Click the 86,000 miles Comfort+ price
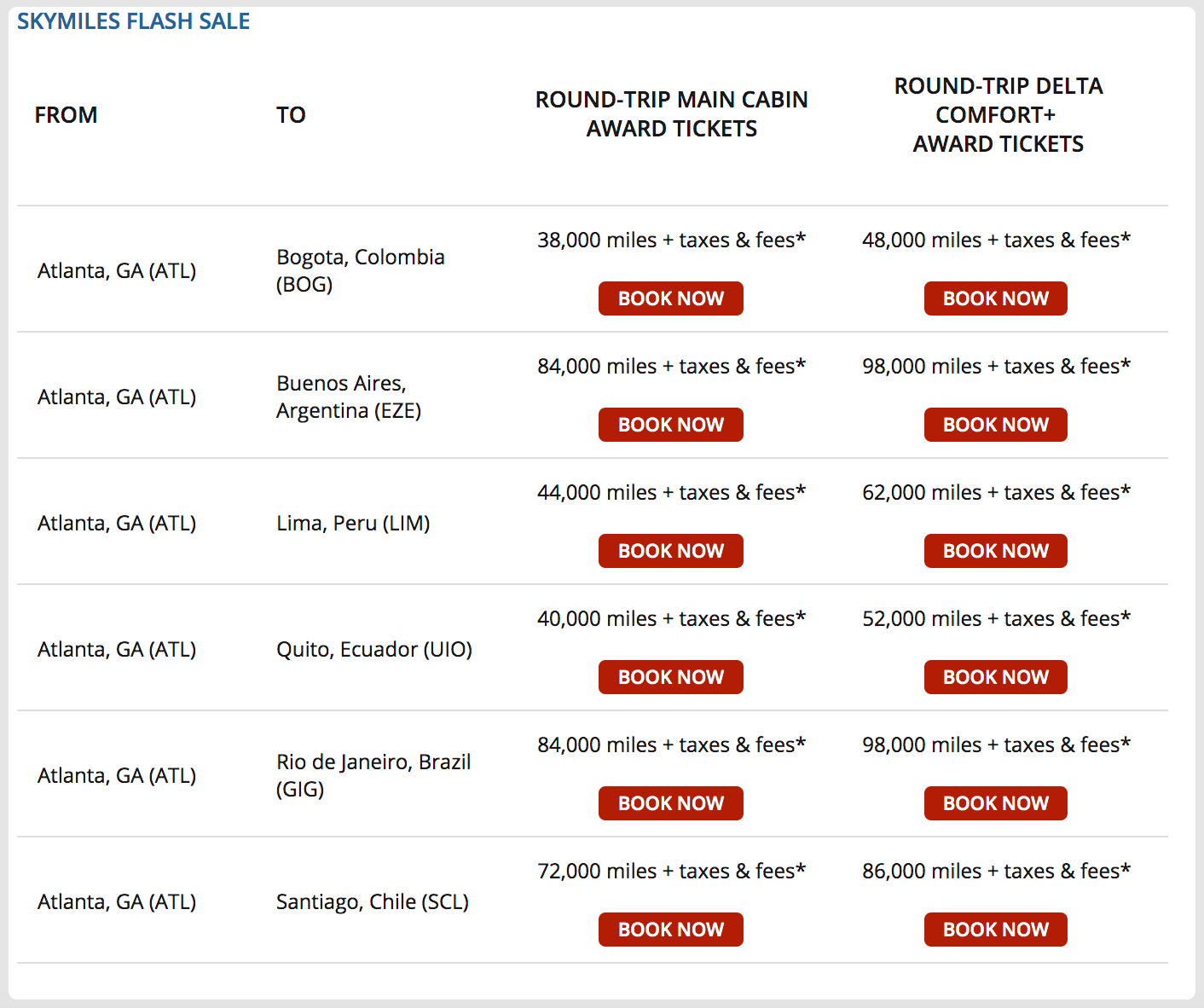Screen dimensions: 1204x1008 [996, 872]
